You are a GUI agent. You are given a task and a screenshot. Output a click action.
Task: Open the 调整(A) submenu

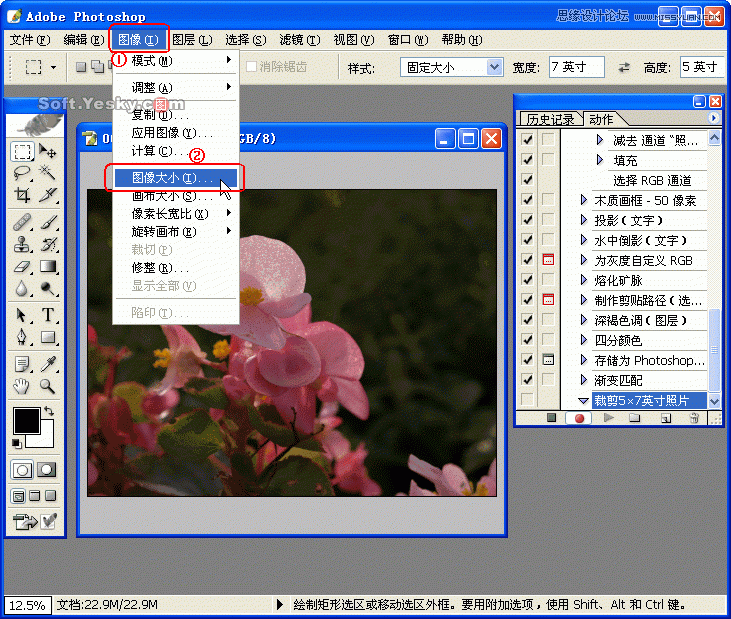point(176,88)
